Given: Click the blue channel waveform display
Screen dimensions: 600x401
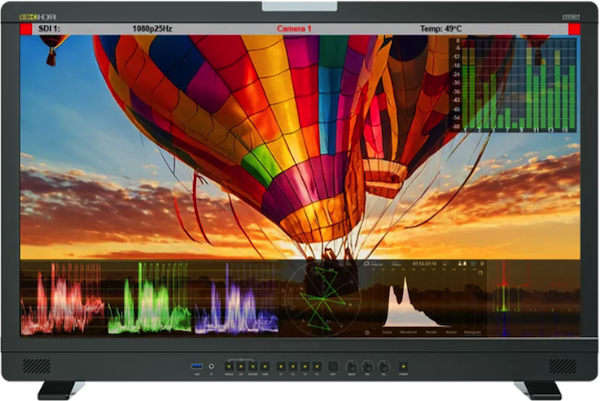Looking at the screenshot, I should 236,299.
